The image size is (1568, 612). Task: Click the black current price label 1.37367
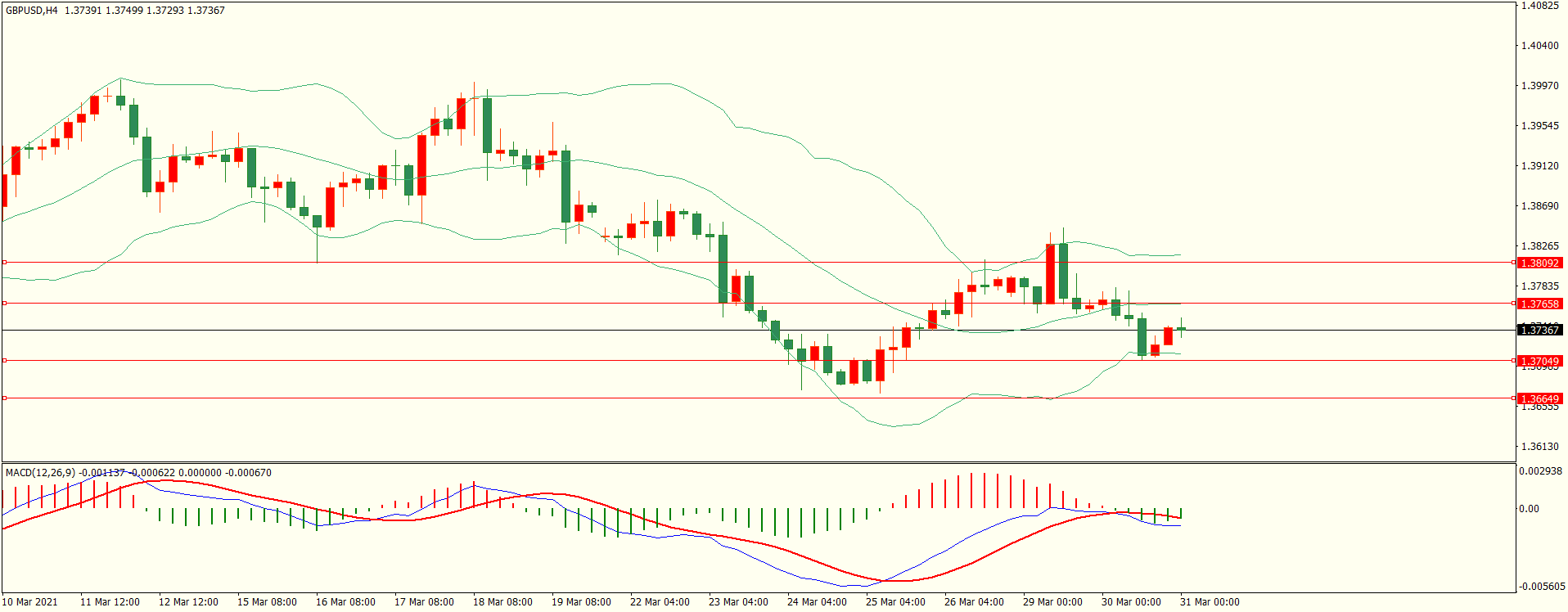(x=1540, y=331)
